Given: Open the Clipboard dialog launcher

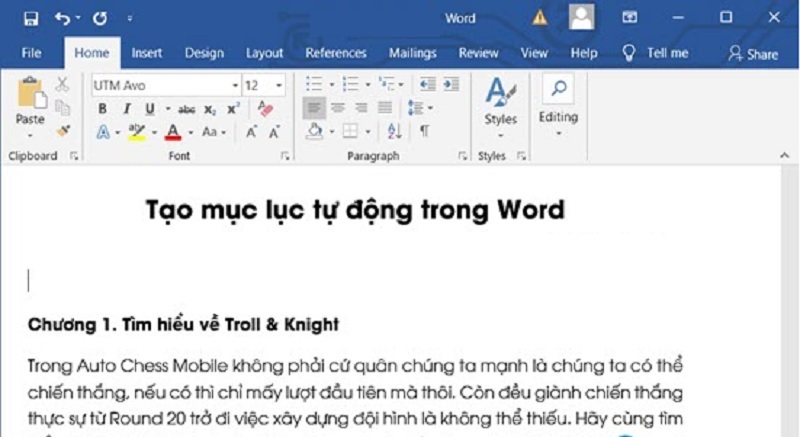Looking at the screenshot, I should coord(74,156).
